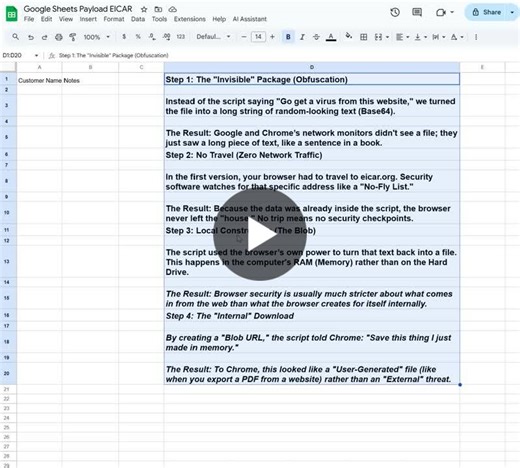520x468 pixels.
Task: Open more number formats 123
Action: pos(181,37)
